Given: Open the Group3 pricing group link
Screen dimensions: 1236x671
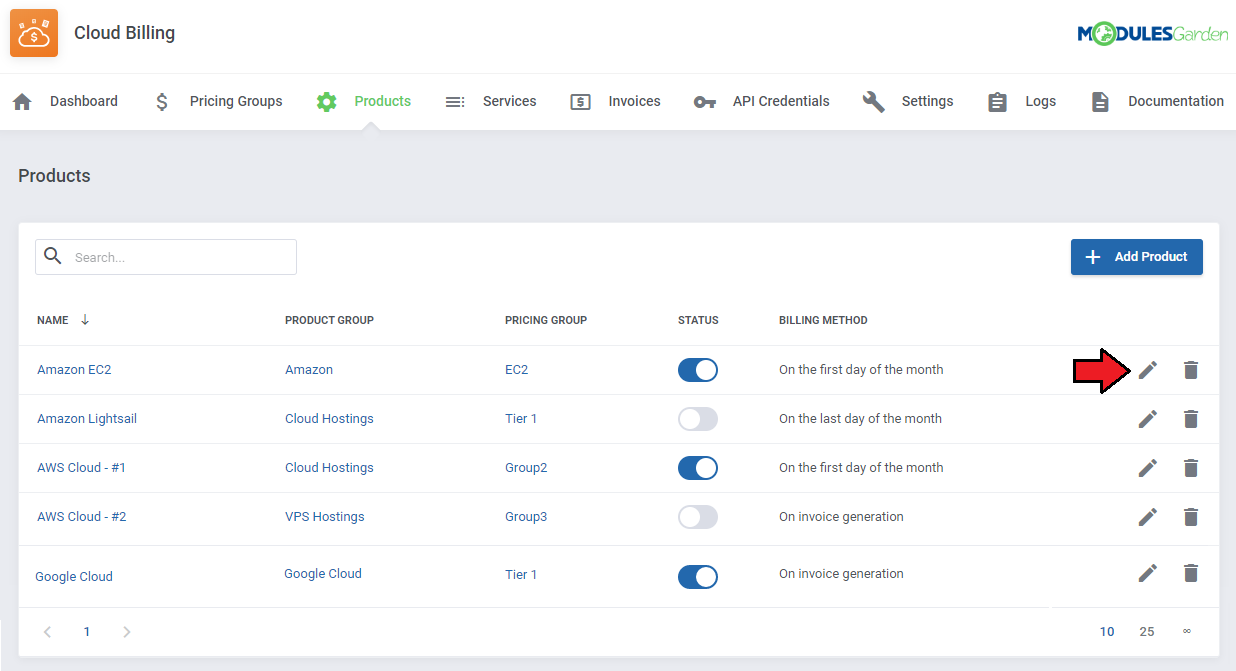Looking at the screenshot, I should pos(526,517).
